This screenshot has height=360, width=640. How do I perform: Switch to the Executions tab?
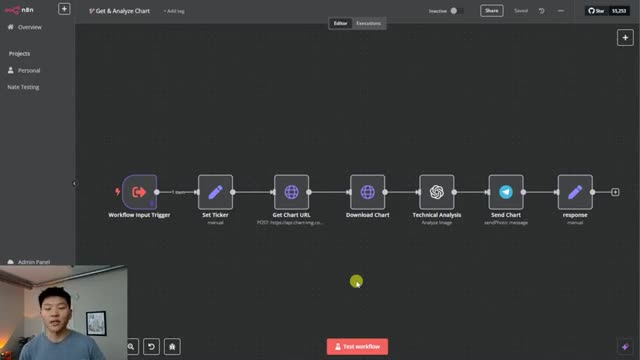pyautogui.click(x=369, y=23)
